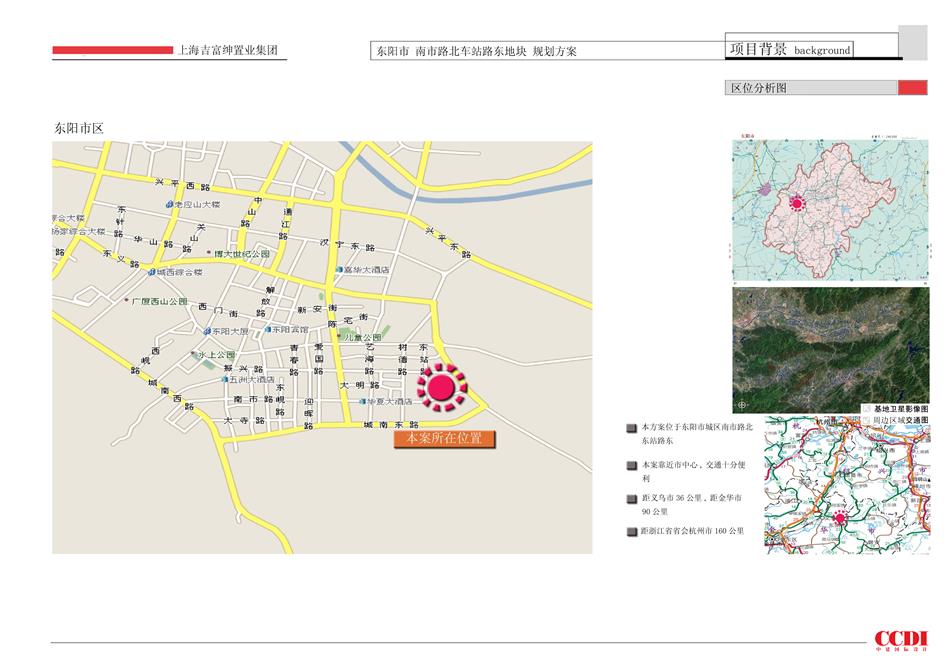Click the large red site marker on the city map
Image resolution: width=950 pixels, height=671 pixels.
coord(442,388)
